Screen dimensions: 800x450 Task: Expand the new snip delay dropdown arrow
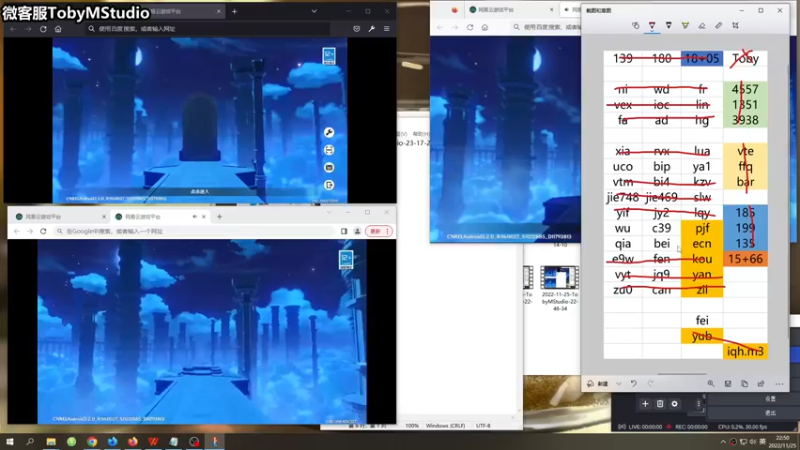point(618,384)
